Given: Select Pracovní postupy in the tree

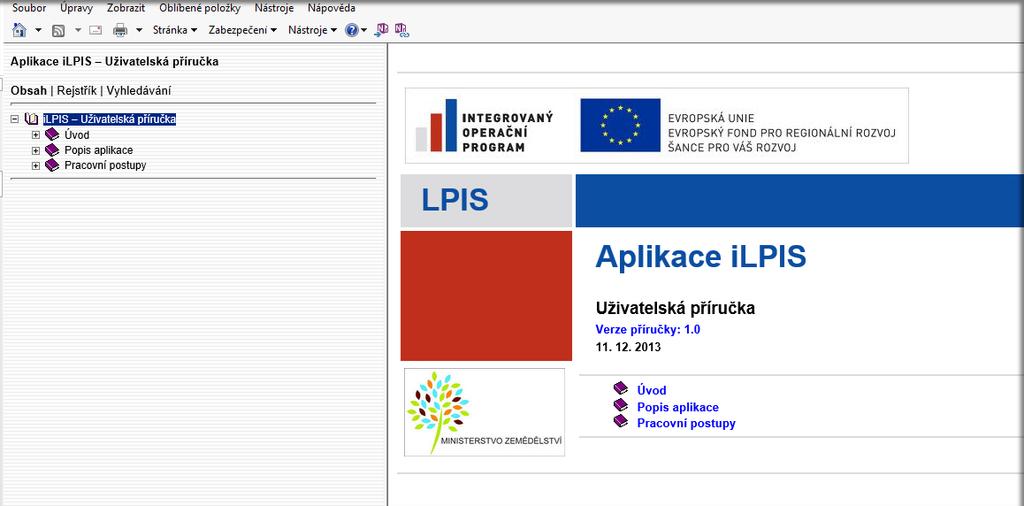Looking at the screenshot, I should click(x=105, y=166).
